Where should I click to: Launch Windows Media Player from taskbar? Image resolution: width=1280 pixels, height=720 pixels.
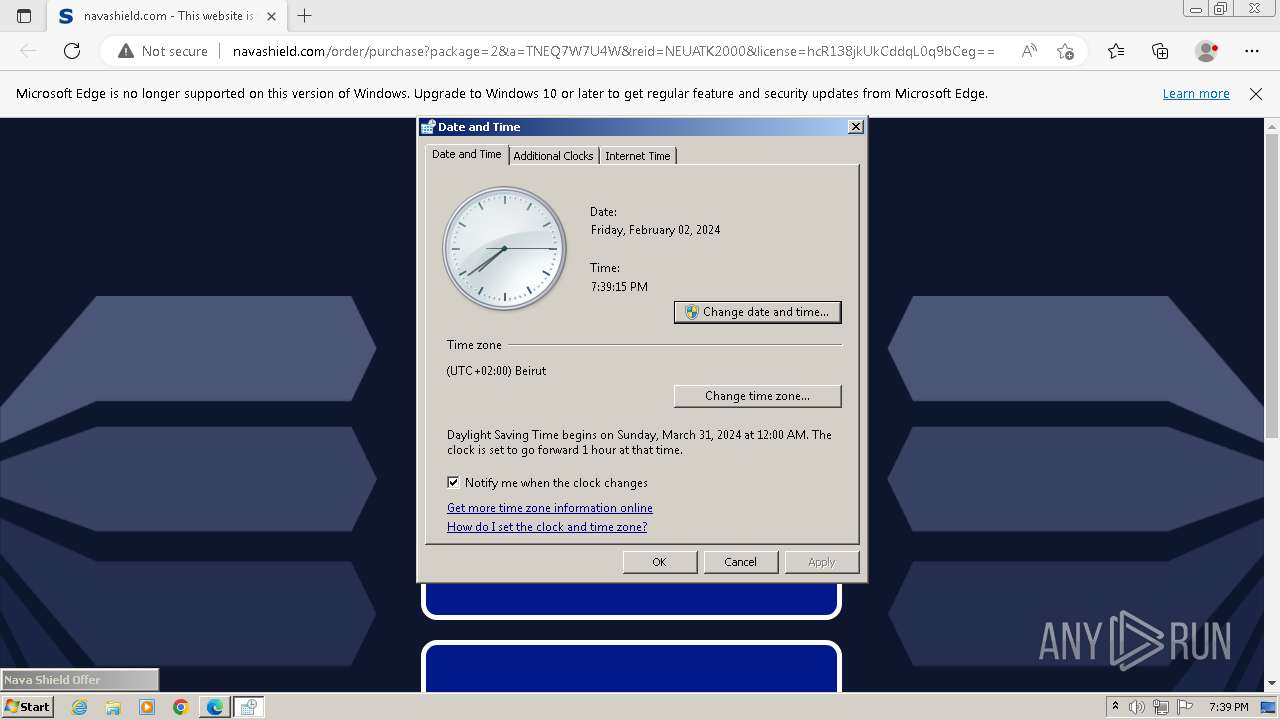tap(147, 707)
